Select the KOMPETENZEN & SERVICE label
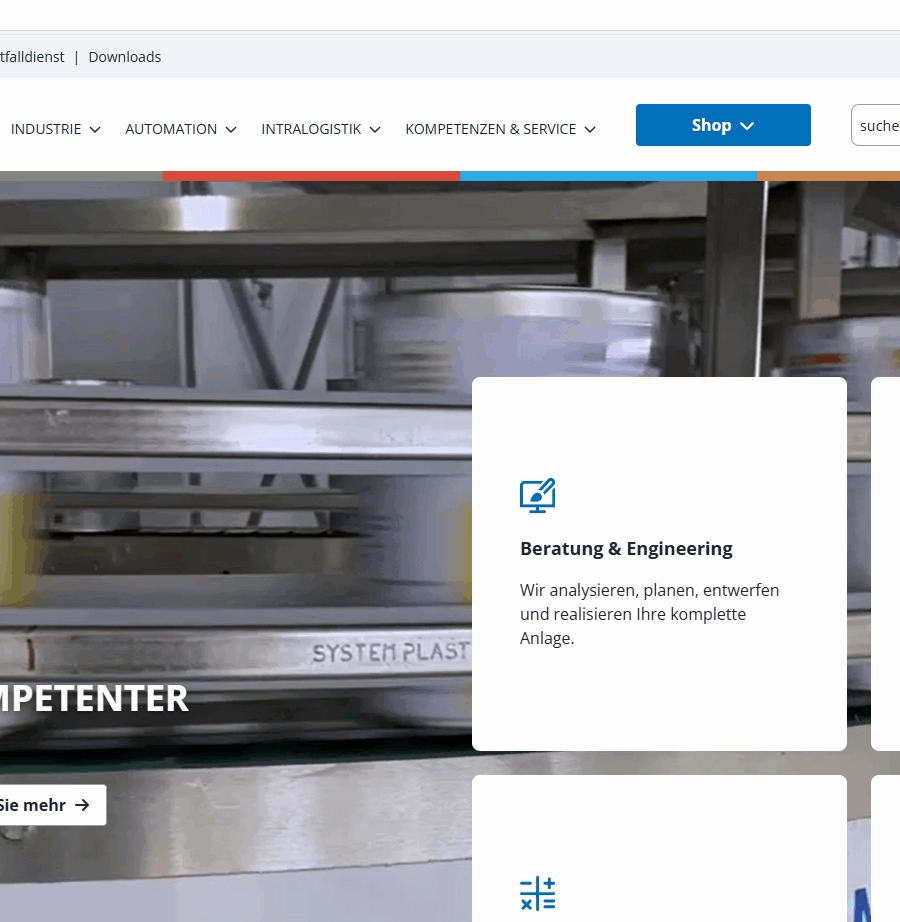 [490, 129]
